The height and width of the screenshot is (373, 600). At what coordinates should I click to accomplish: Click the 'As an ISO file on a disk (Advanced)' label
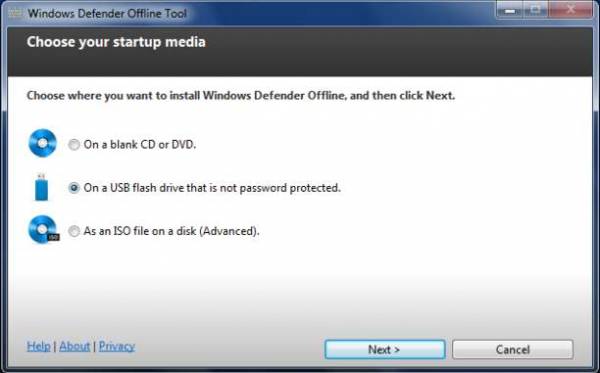171,231
